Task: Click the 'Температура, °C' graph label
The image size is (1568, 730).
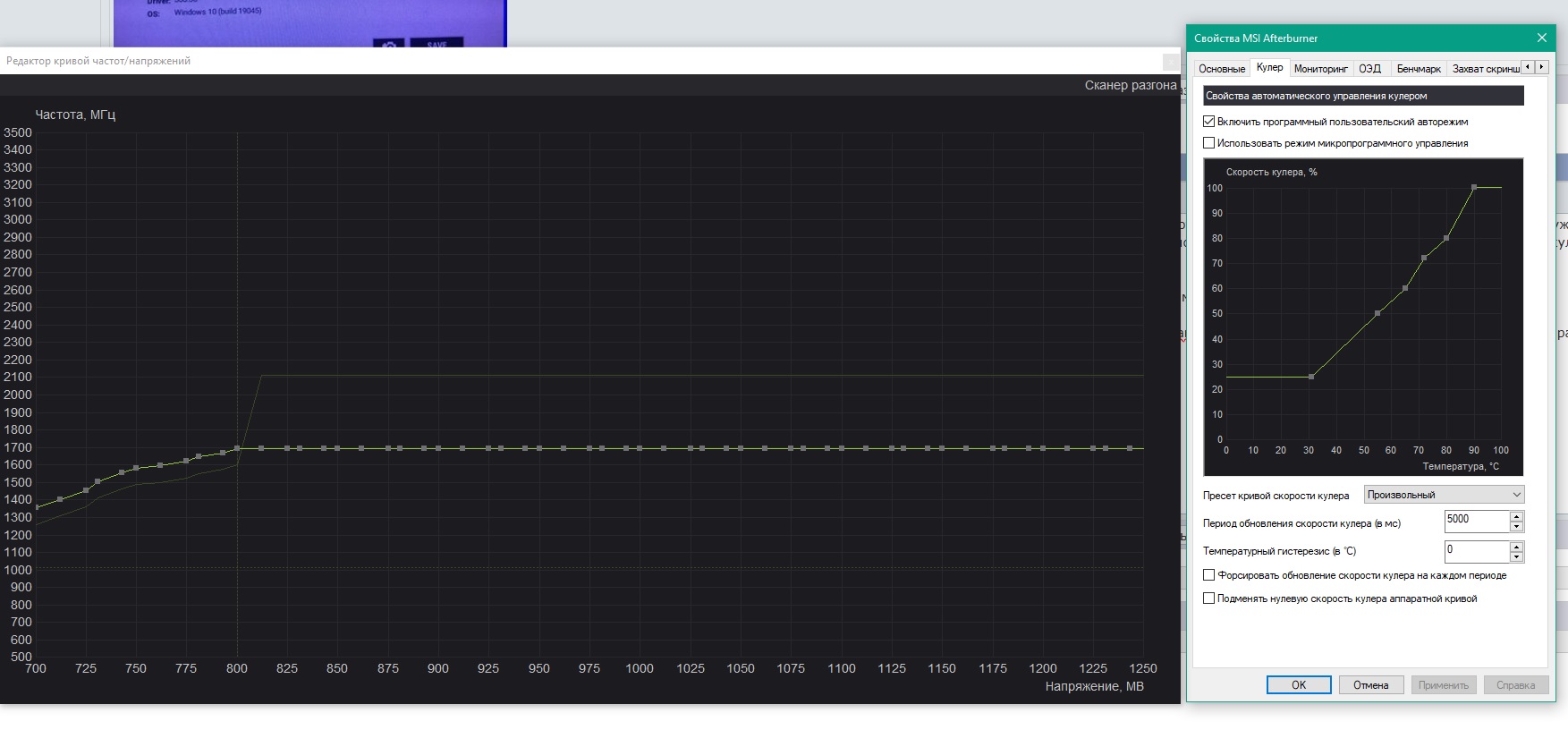Action: pos(1461,466)
